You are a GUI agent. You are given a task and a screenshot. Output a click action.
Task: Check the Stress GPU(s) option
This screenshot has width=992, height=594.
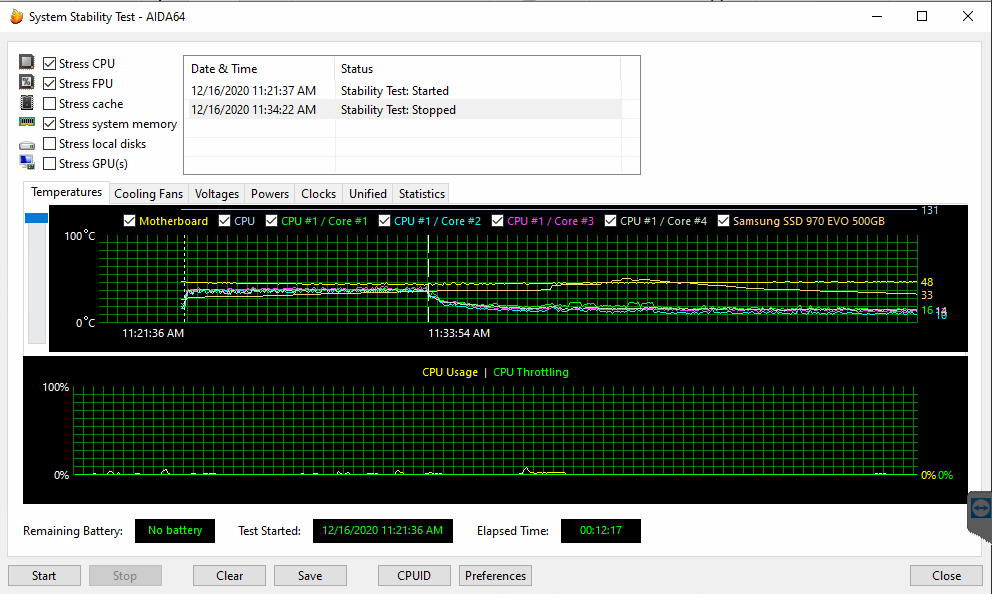click(x=49, y=163)
